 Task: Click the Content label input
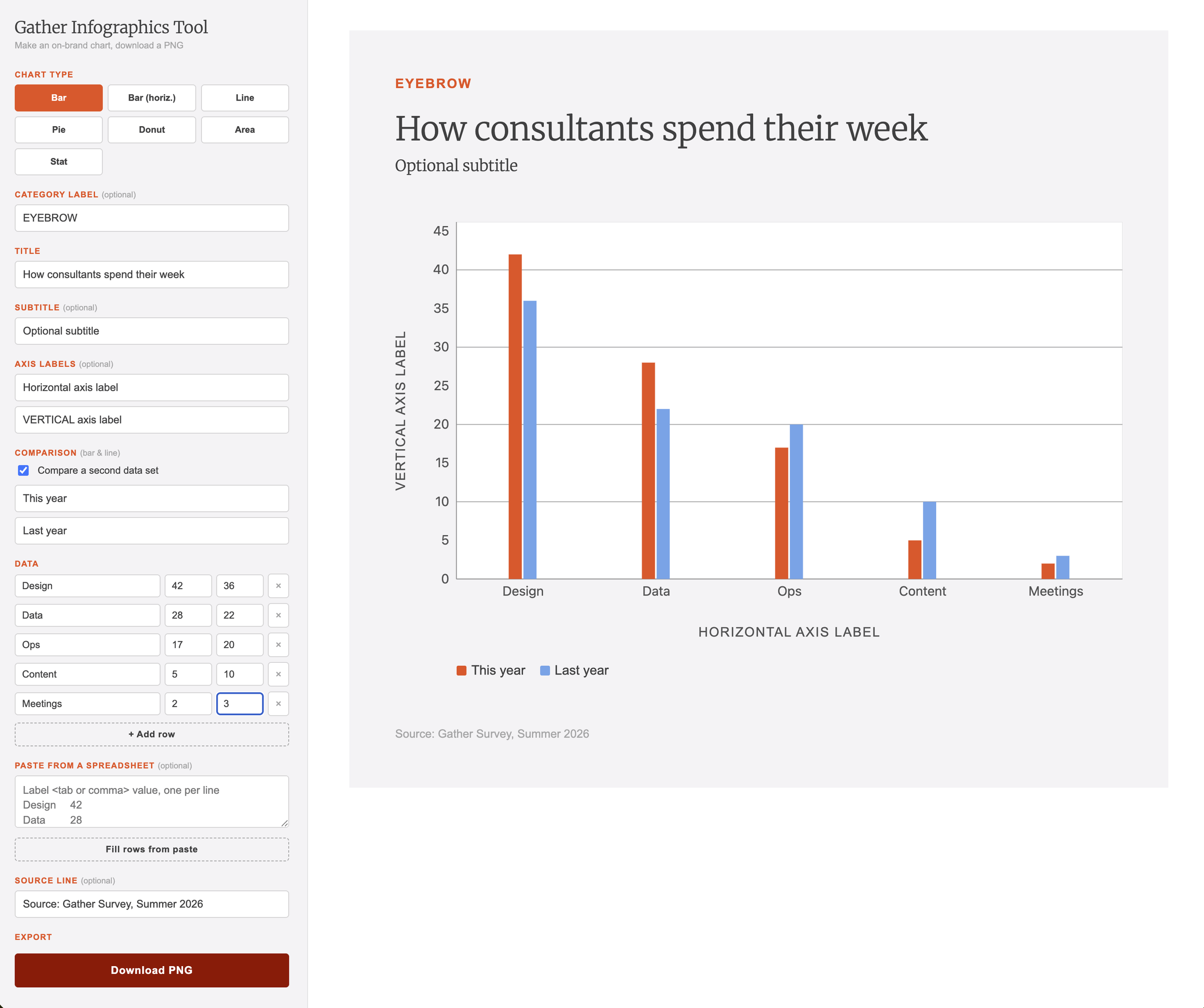87,674
